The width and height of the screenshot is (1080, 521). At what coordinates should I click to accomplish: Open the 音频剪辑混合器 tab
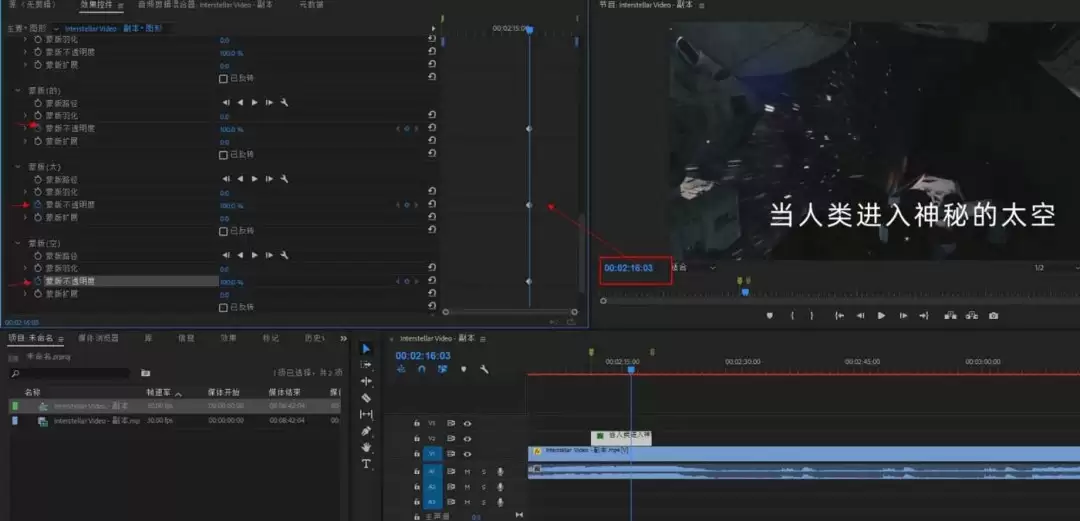(x=205, y=5)
